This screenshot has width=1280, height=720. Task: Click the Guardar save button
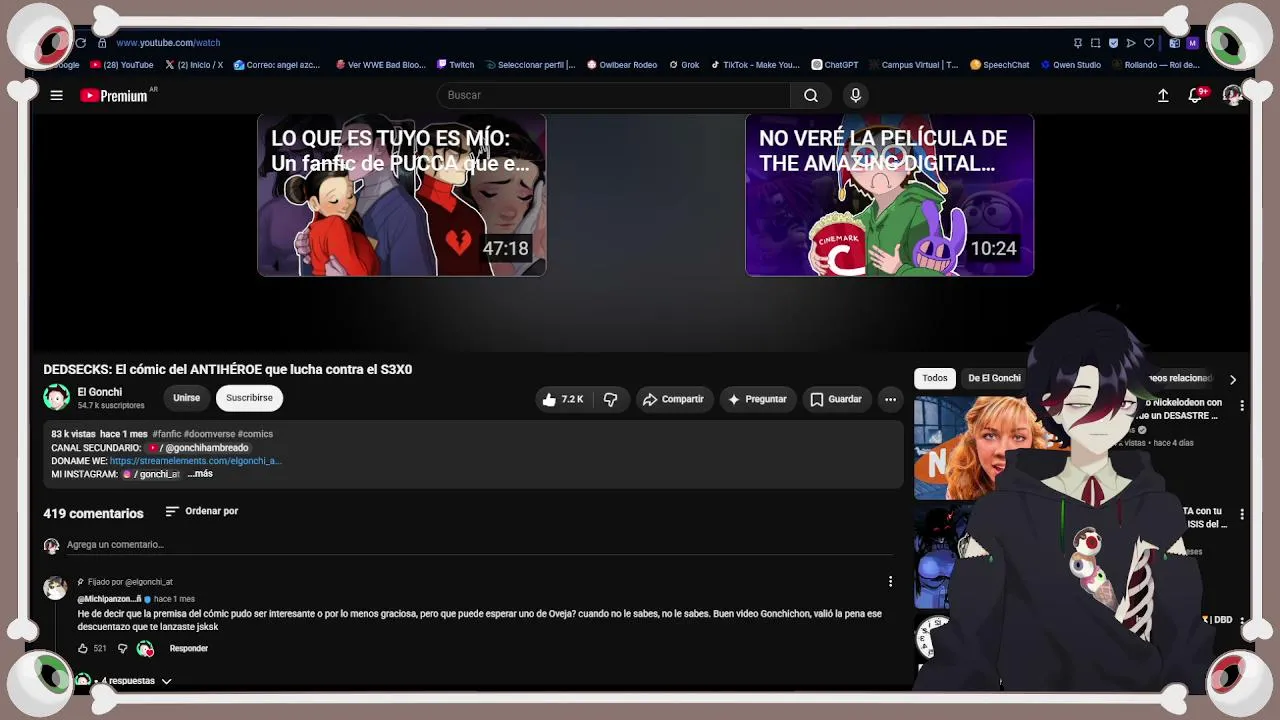[836, 399]
